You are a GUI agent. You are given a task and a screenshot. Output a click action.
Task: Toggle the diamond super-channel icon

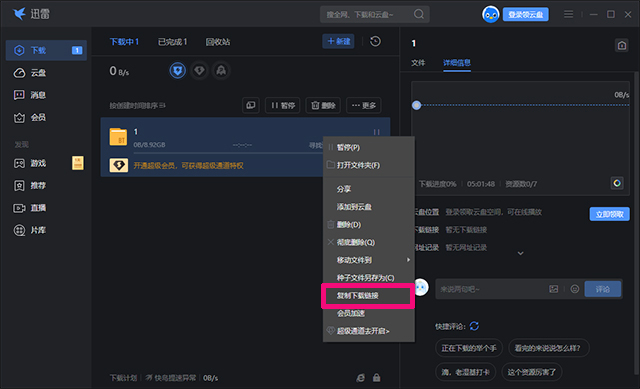(199, 71)
